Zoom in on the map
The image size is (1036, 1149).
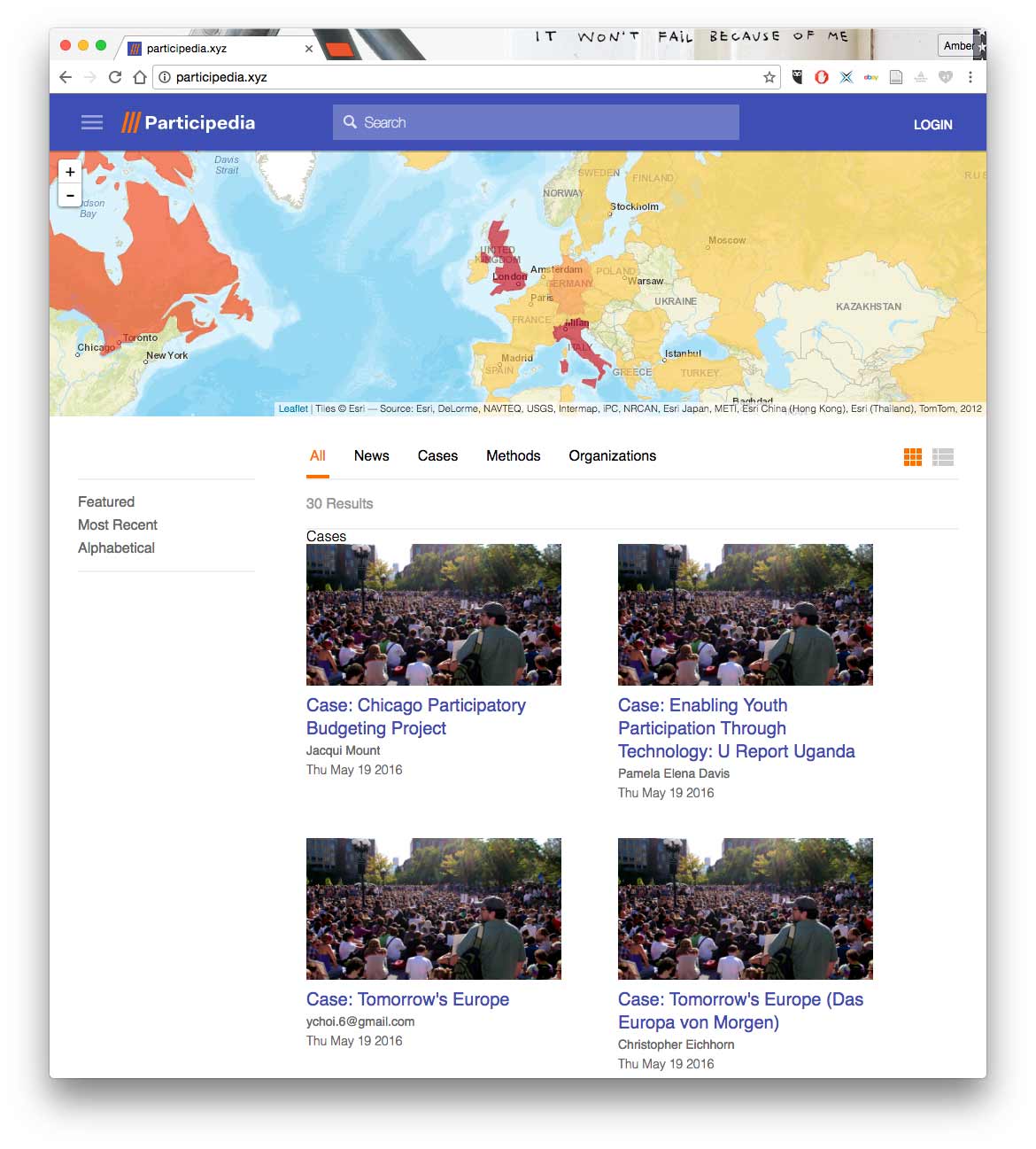[x=70, y=172]
